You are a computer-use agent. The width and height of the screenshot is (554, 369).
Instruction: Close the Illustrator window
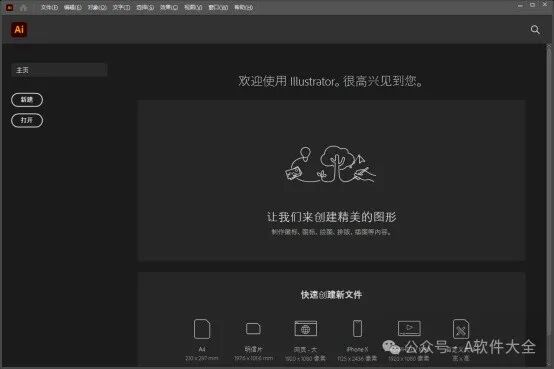click(545, 5)
